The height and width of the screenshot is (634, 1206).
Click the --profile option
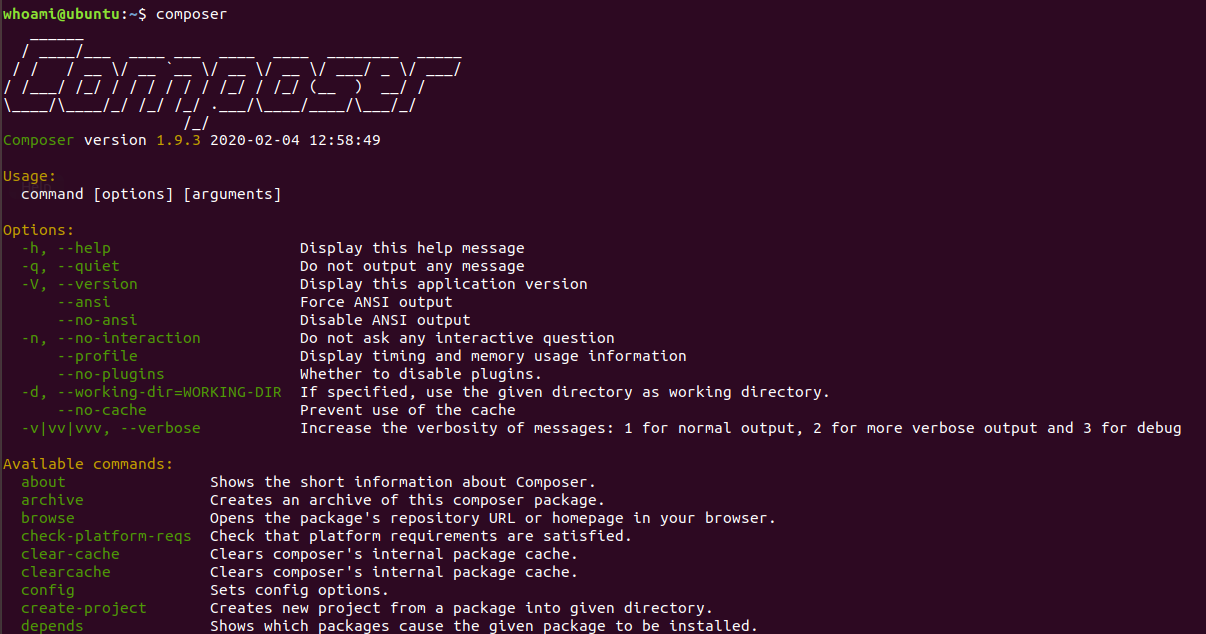click(98, 356)
